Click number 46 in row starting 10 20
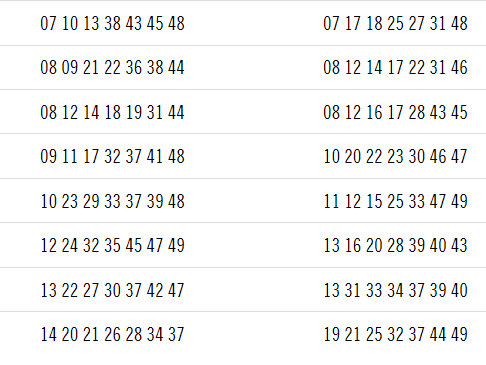Image resolution: width=486 pixels, height=365 pixels. coord(438,156)
